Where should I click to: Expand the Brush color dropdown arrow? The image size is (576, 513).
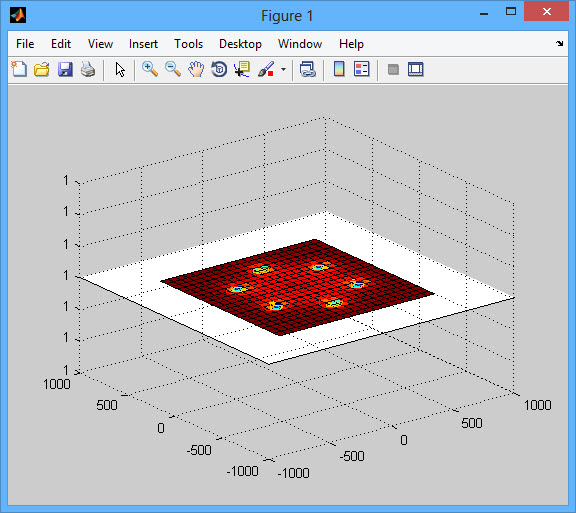click(x=283, y=69)
